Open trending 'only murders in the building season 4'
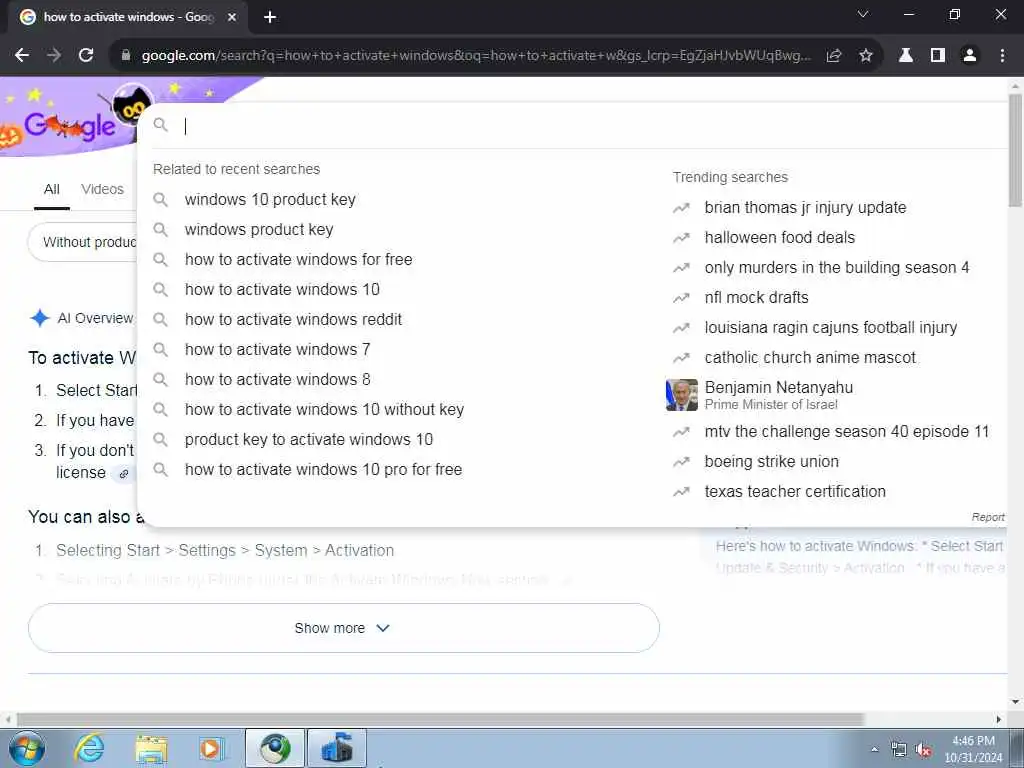Screen dimensions: 1024x768 point(837,268)
